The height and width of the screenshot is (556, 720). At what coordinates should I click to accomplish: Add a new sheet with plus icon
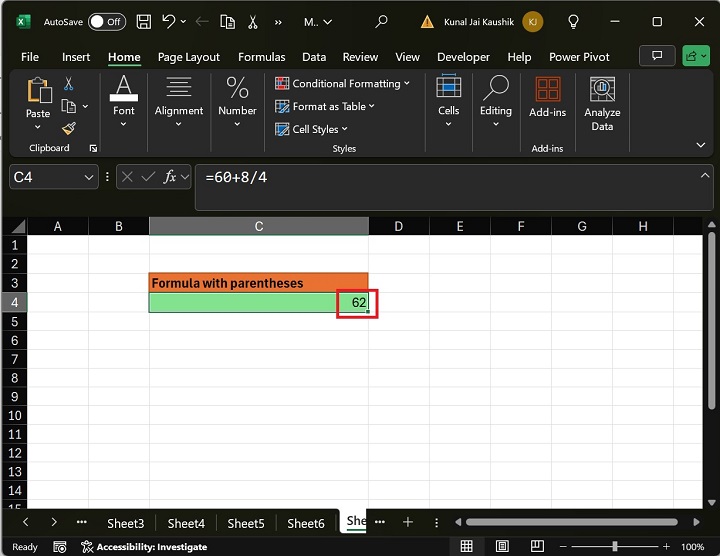tap(408, 522)
